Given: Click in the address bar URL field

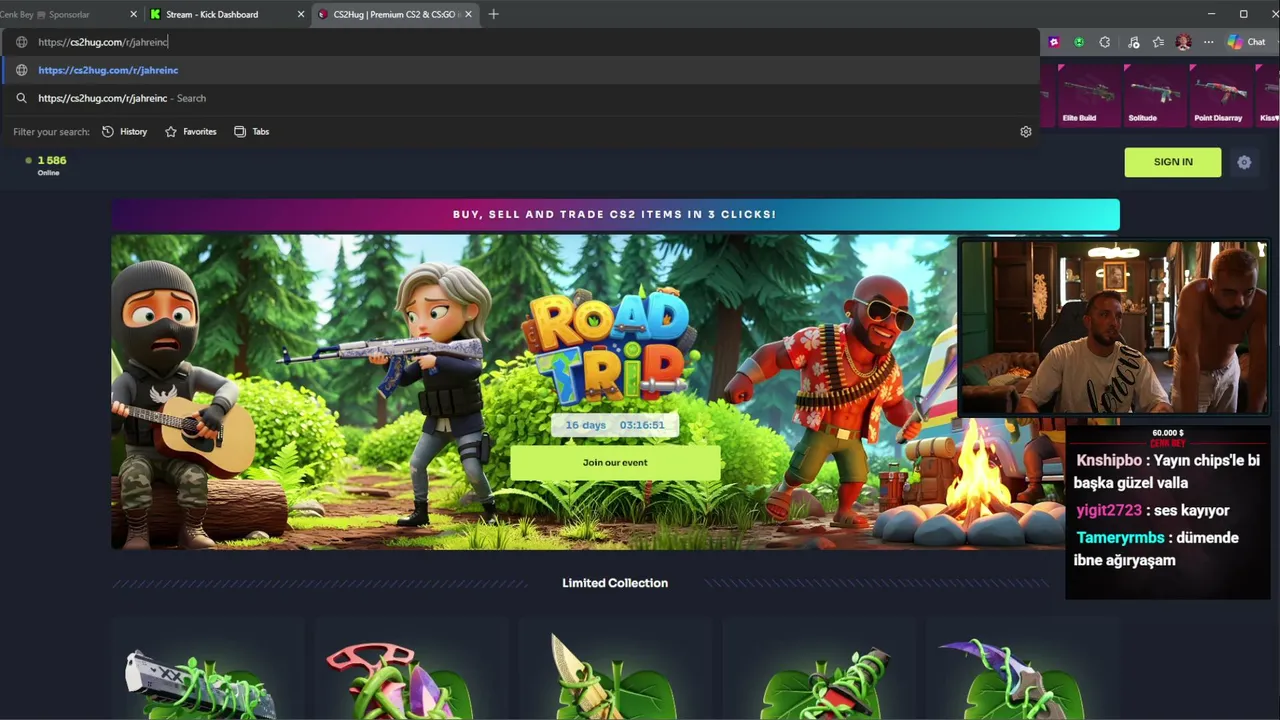Looking at the screenshot, I should click(x=520, y=42).
